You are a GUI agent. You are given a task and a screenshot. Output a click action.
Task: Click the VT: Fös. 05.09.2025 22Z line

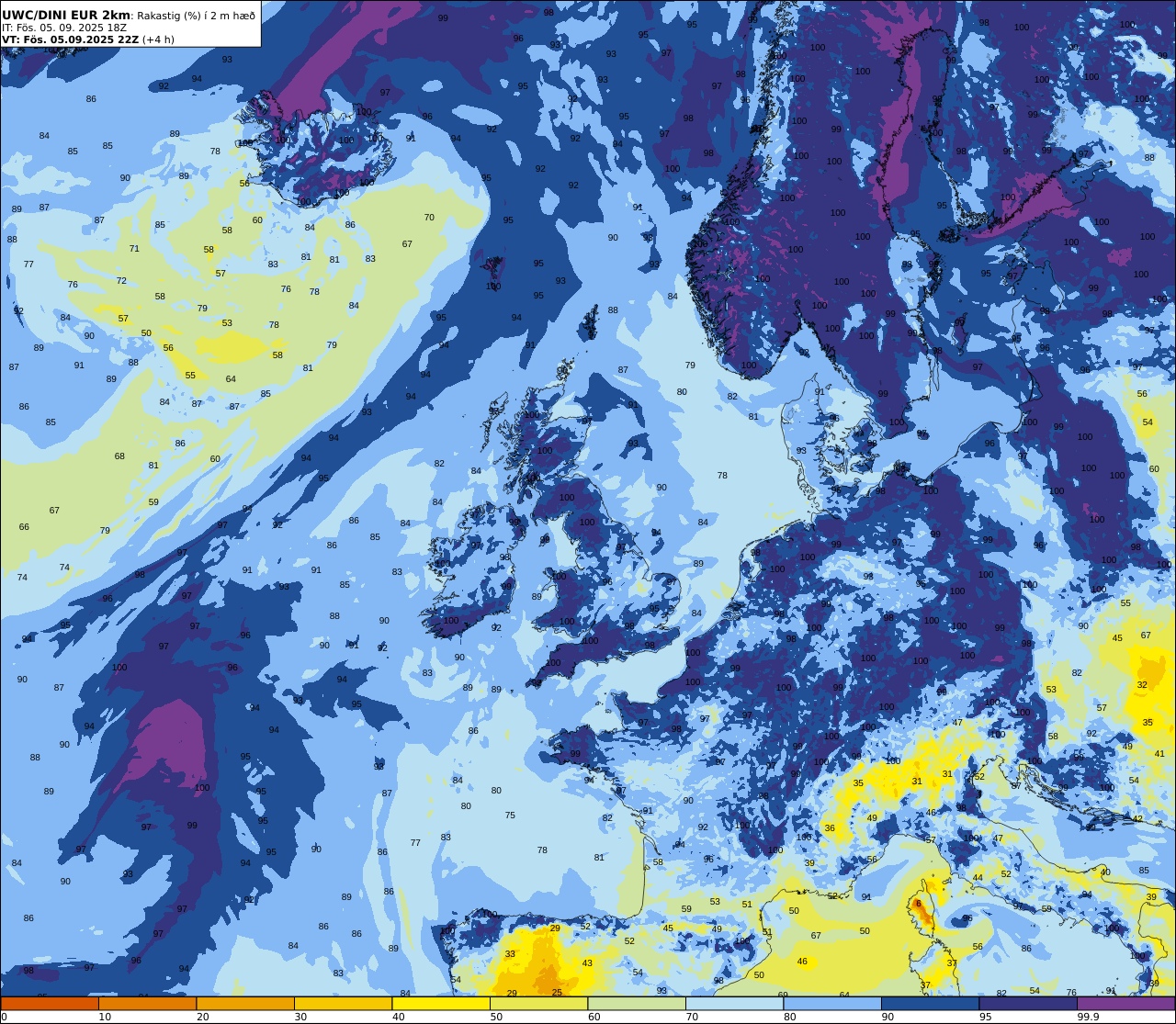click(x=70, y=39)
